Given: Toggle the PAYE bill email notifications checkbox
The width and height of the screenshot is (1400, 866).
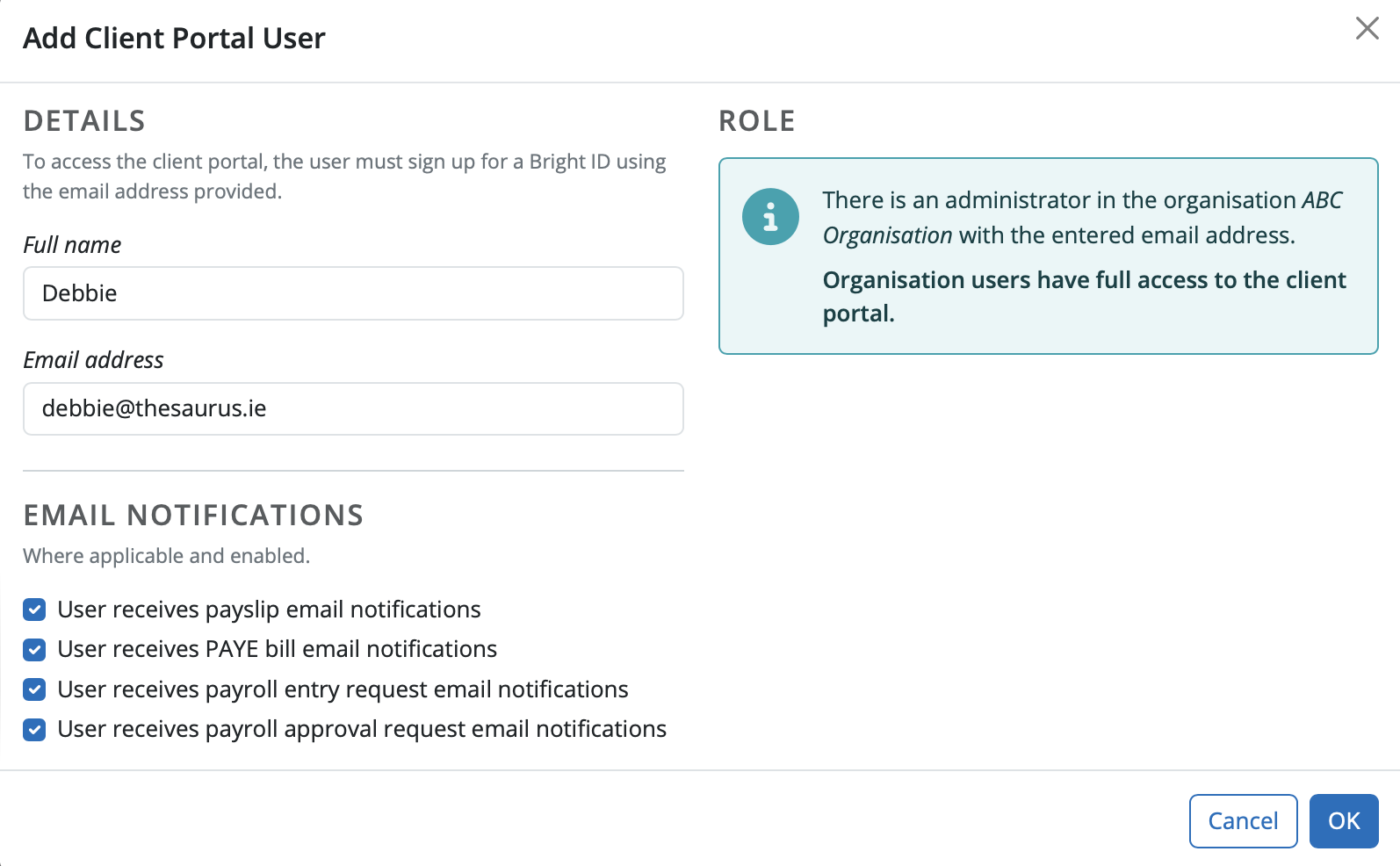Looking at the screenshot, I should [x=34, y=650].
